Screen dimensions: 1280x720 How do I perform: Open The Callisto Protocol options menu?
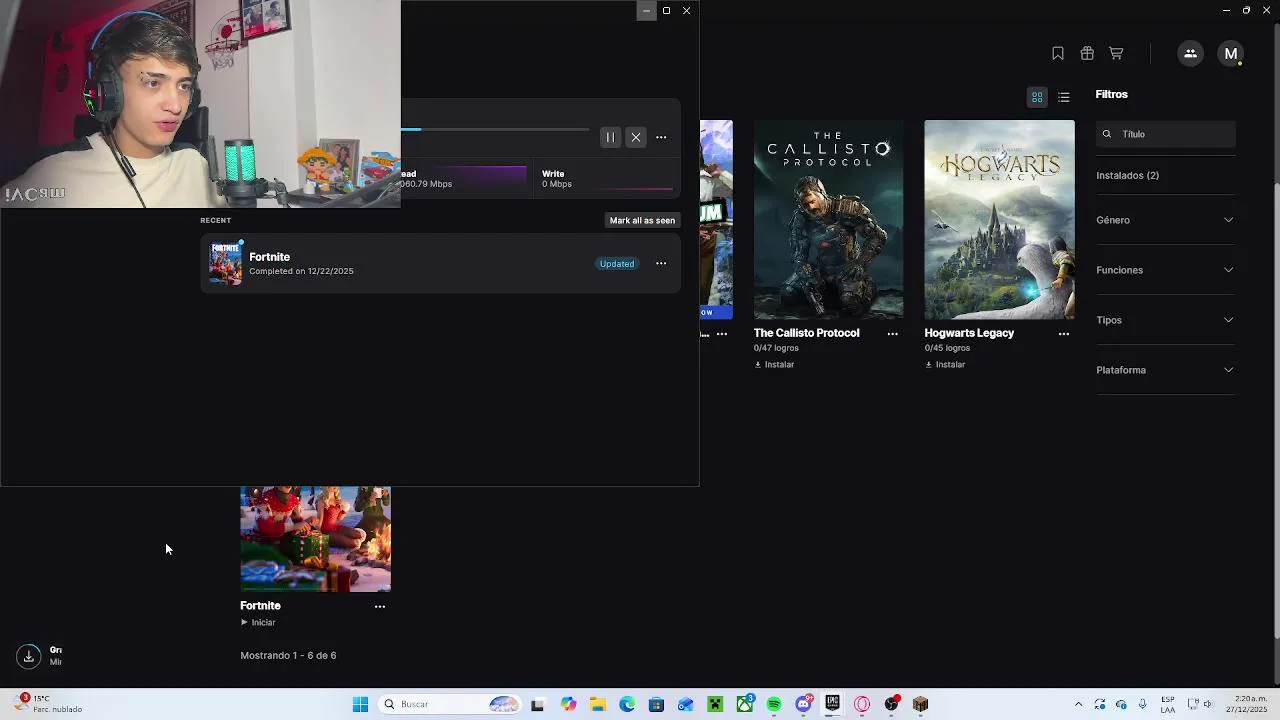point(893,334)
